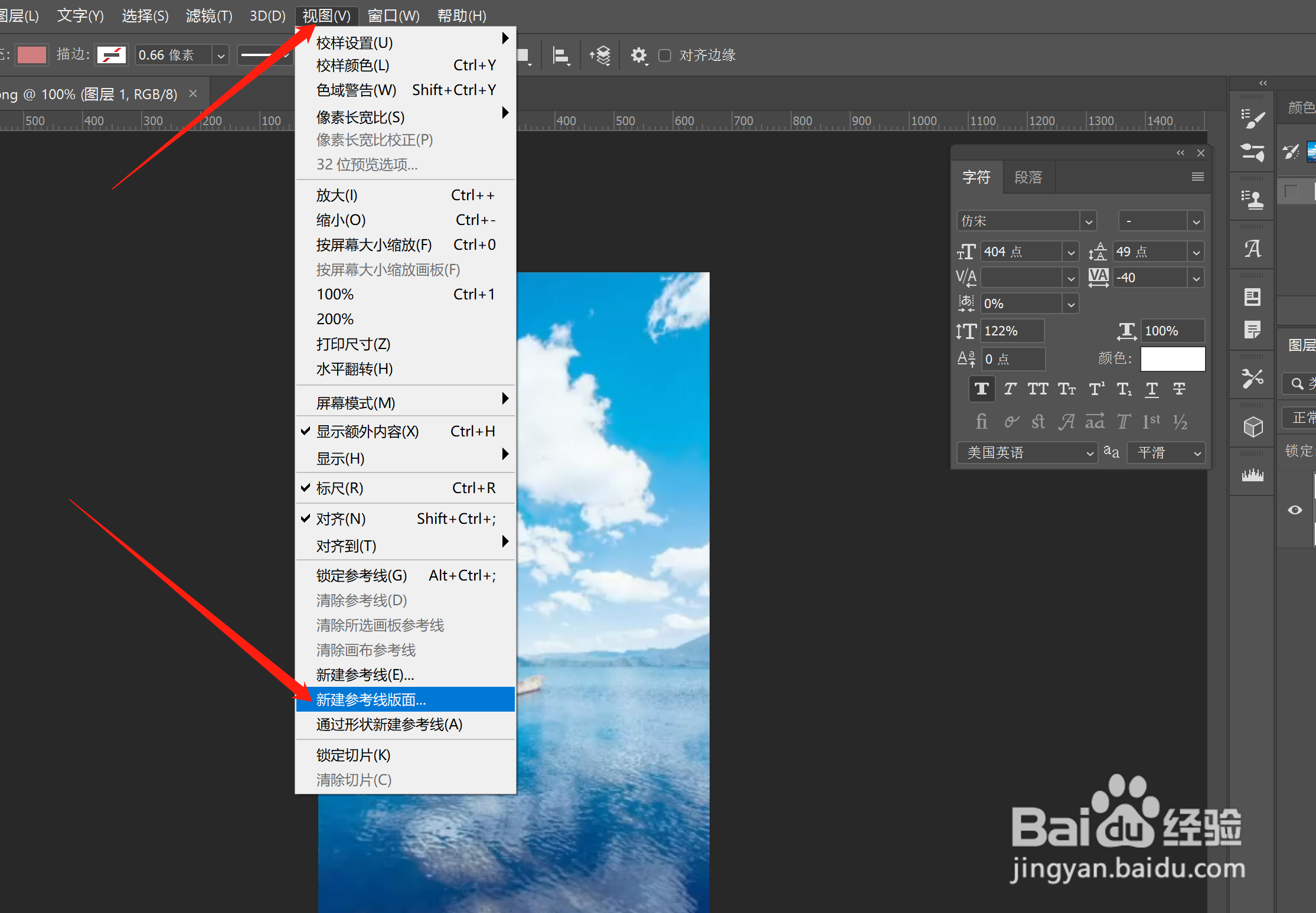
Task: Open the gear settings in options bar
Action: click(x=639, y=56)
